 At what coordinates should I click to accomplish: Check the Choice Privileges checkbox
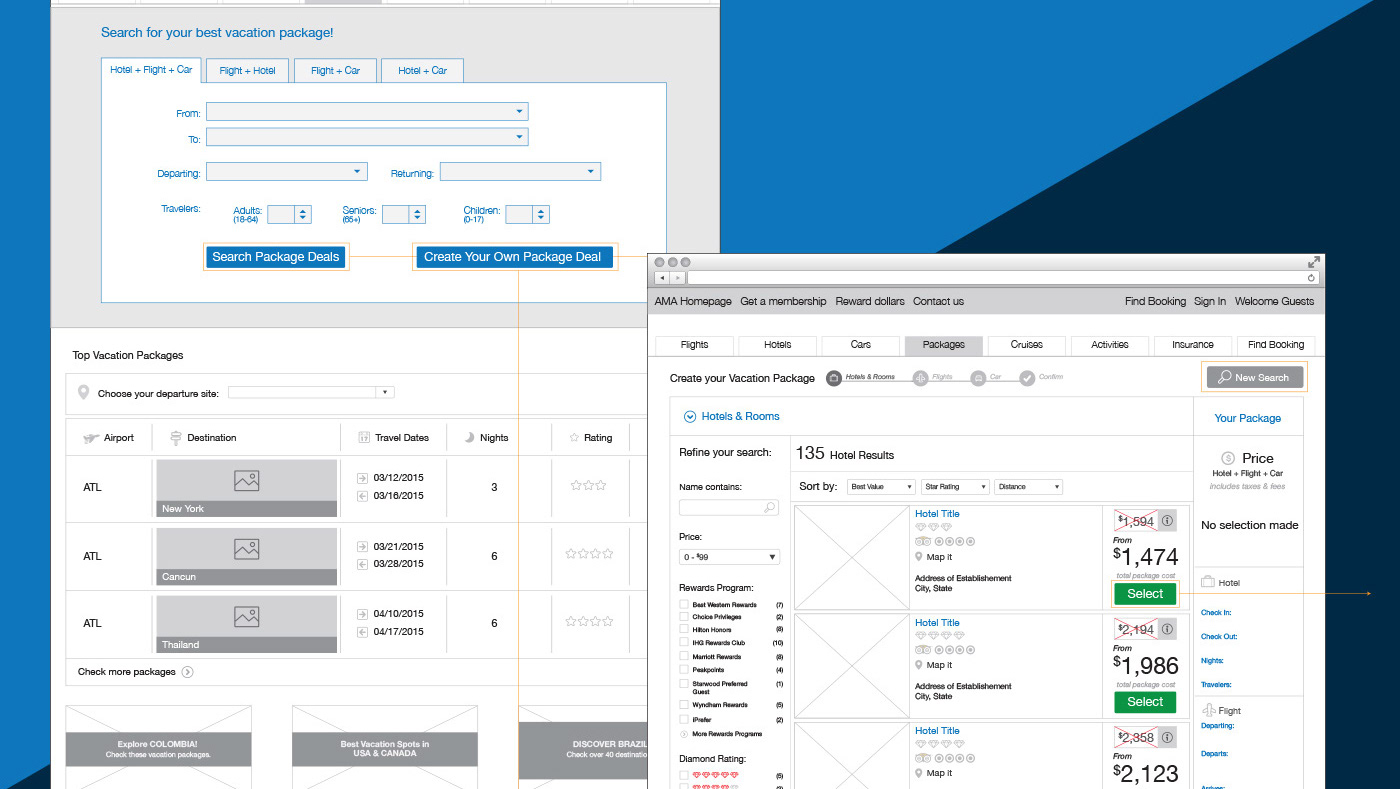pyautogui.click(x=684, y=617)
